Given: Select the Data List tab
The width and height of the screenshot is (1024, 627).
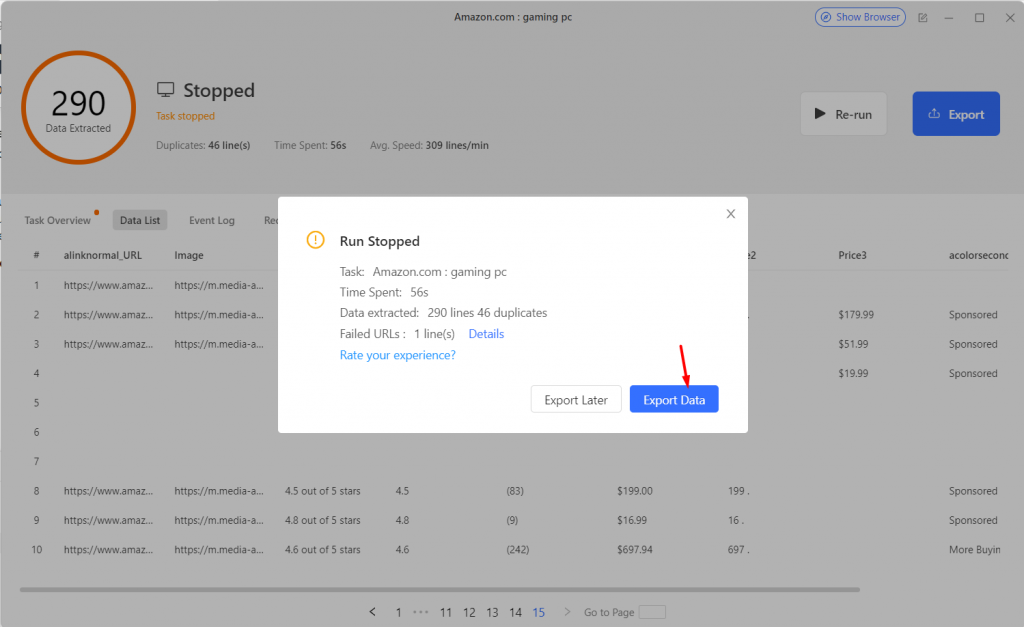Looking at the screenshot, I should coord(140,220).
